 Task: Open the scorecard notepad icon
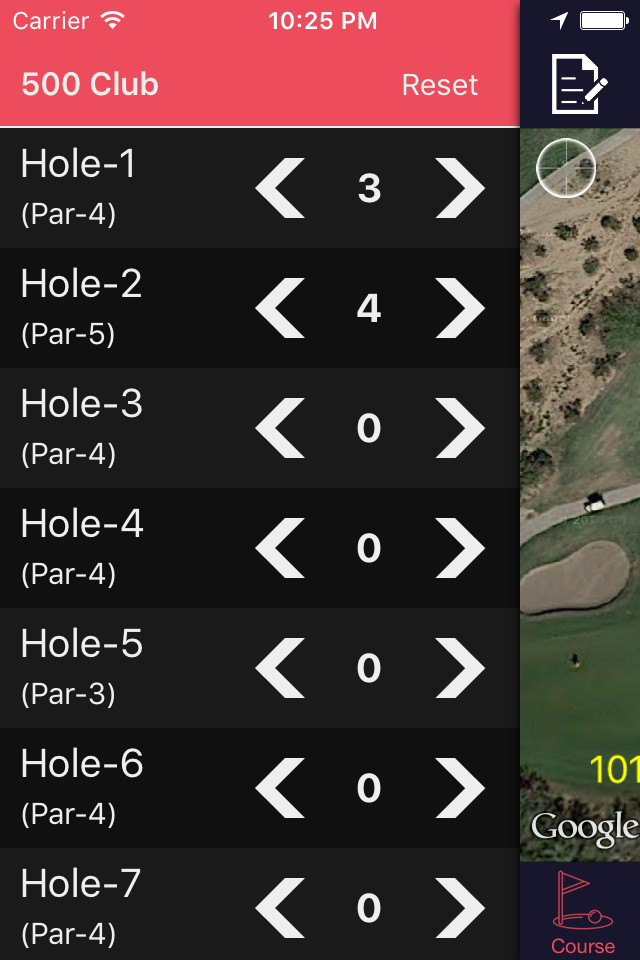[579, 84]
